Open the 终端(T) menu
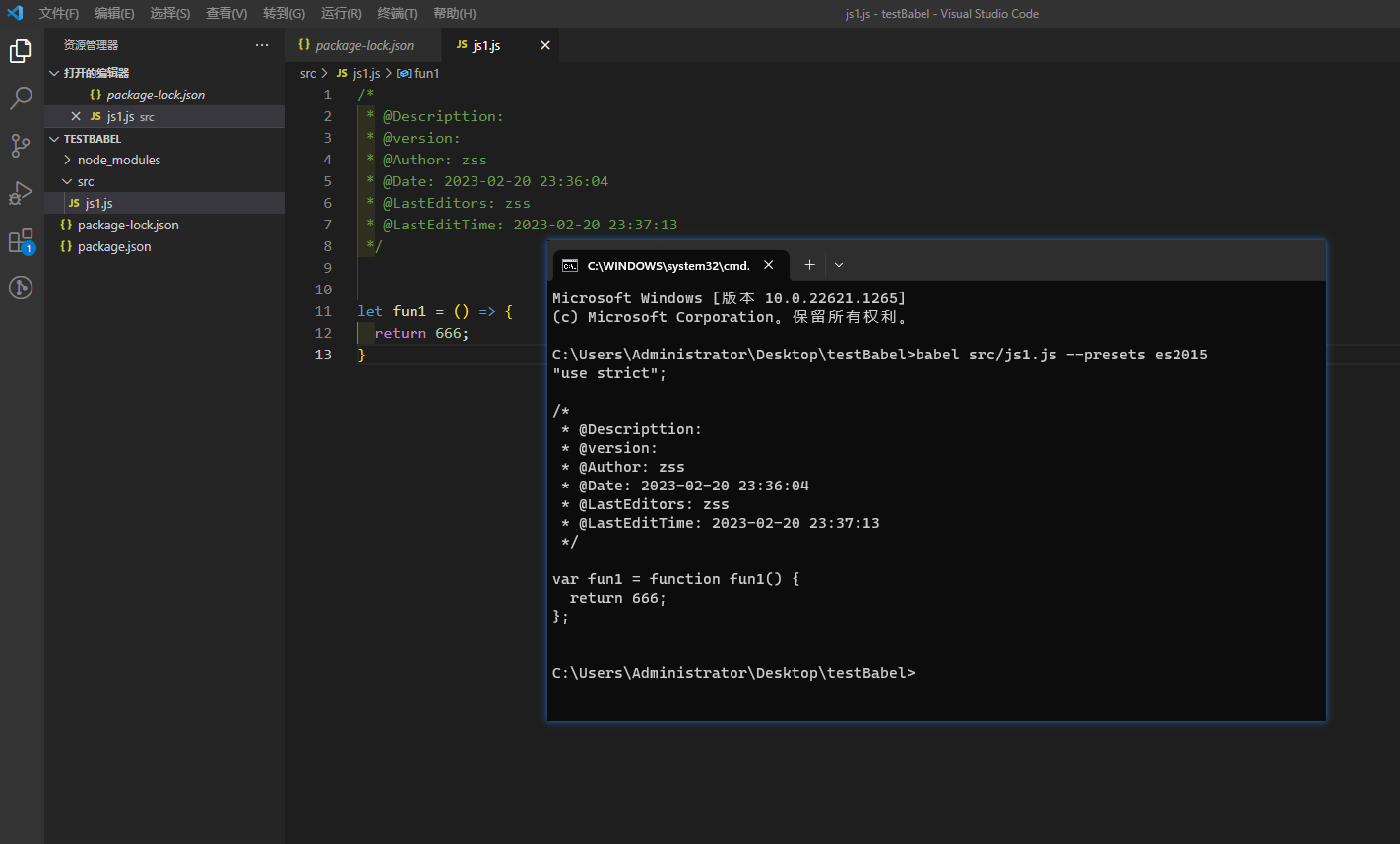The width and height of the screenshot is (1400, 844). pyautogui.click(x=398, y=14)
